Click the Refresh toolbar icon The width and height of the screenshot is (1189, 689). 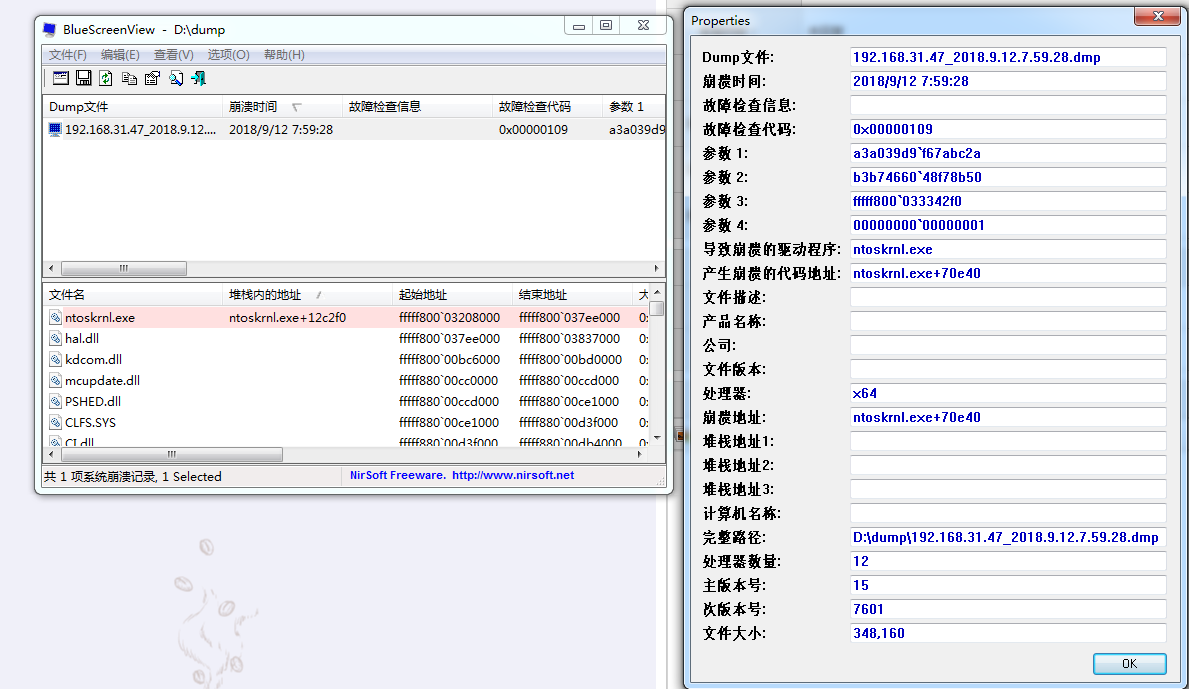pos(105,78)
